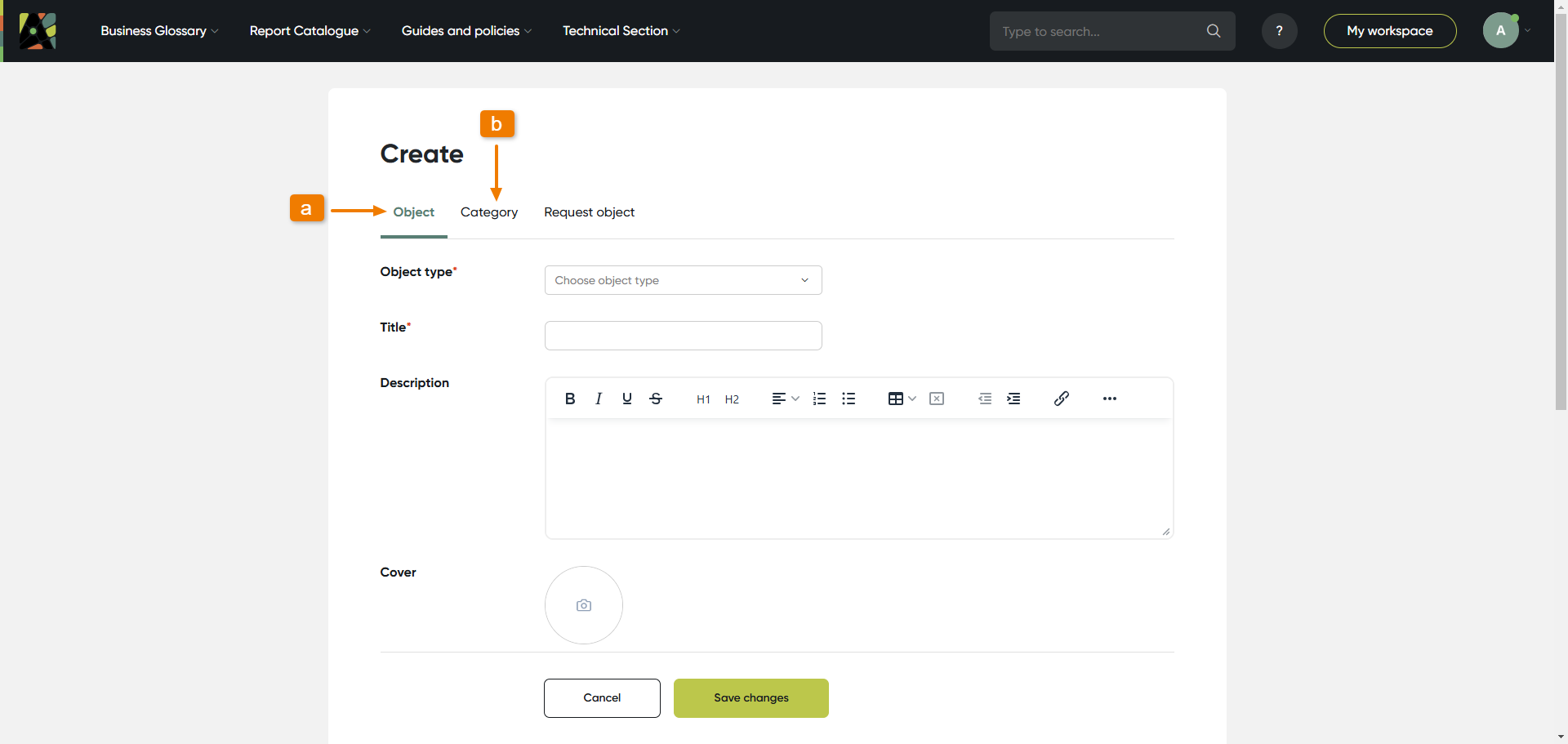This screenshot has width=1568, height=744.
Task: Increase indent in description editor
Action: coord(1013,399)
